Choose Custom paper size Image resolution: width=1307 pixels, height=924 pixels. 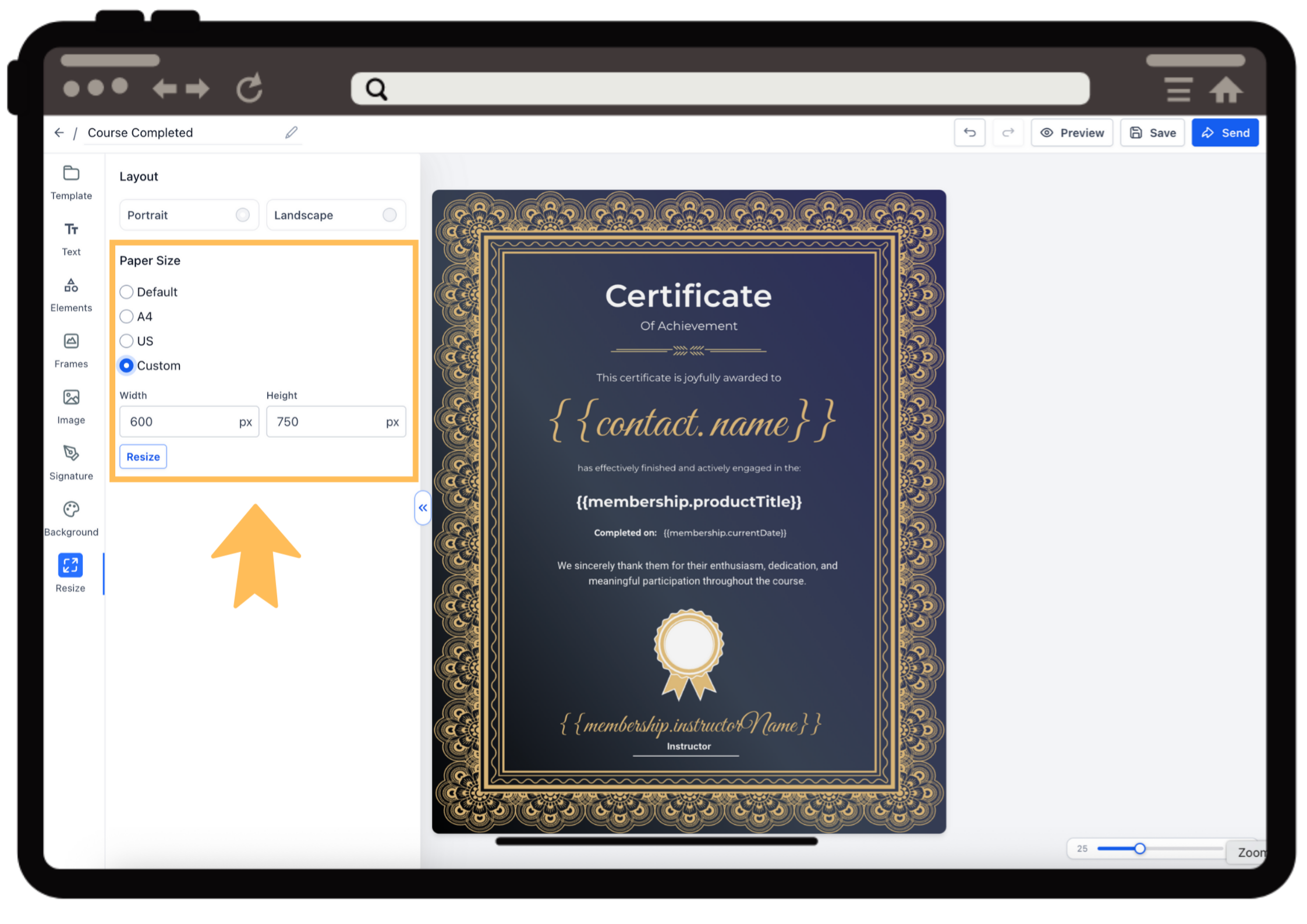[x=126, y=365]
